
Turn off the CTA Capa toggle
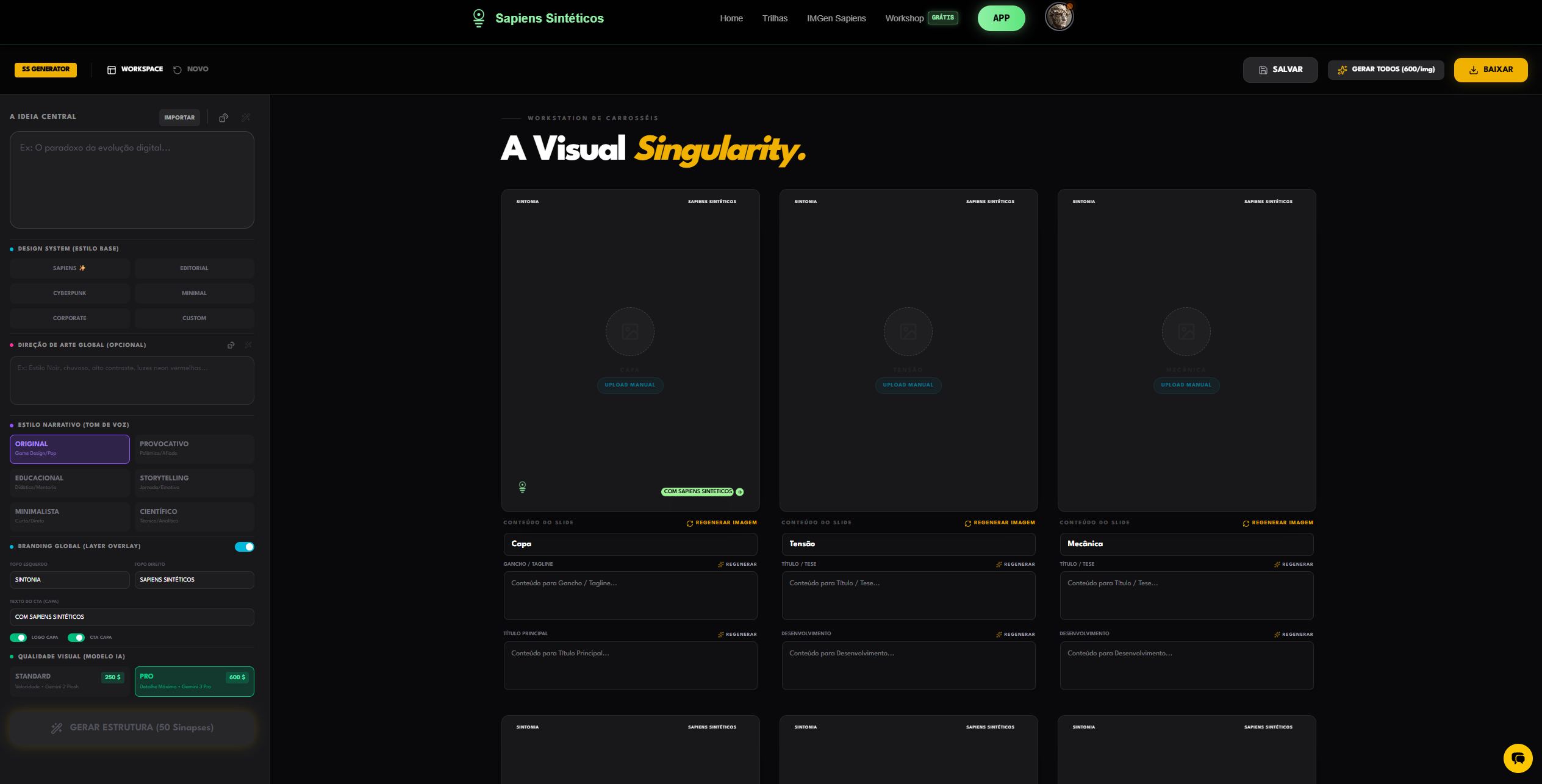click(76, 638)
